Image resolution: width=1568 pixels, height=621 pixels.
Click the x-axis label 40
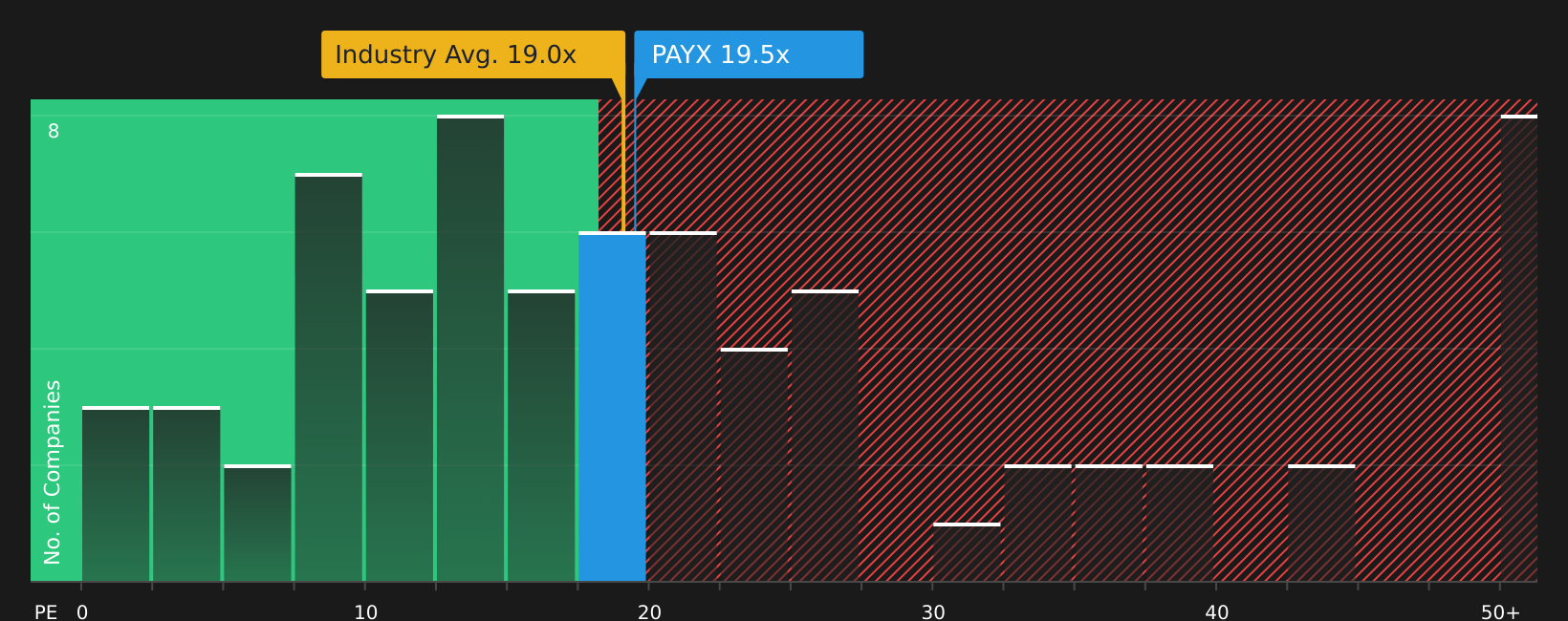[x=1217, y=612]
